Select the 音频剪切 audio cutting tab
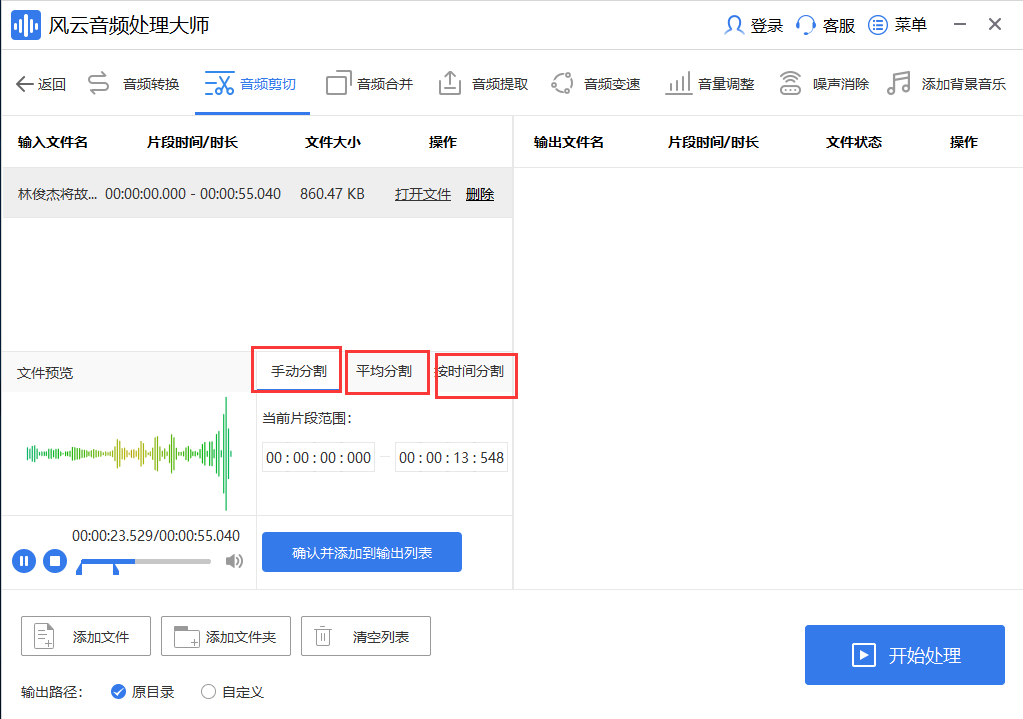This screenshot has width=1023, height=719. tap(251, 84)
